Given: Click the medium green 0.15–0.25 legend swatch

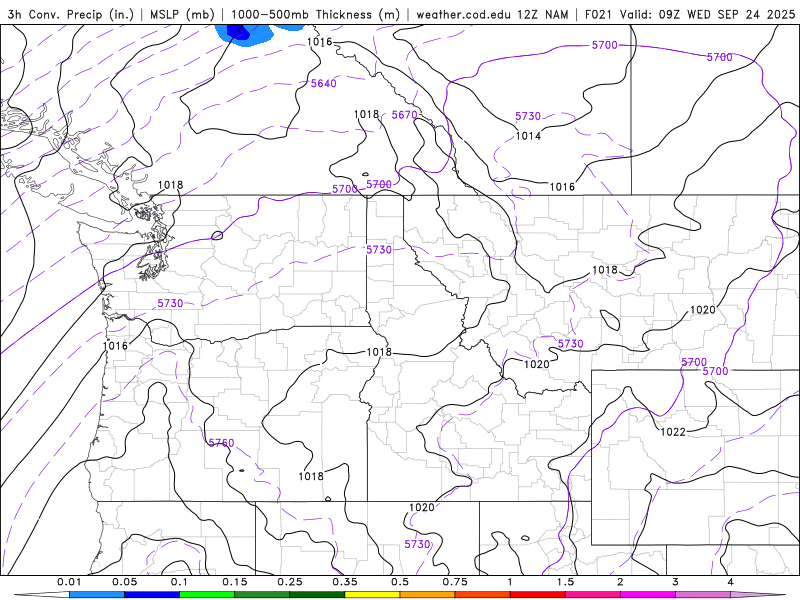Looking at the screenshot, I should click(262, 595).
